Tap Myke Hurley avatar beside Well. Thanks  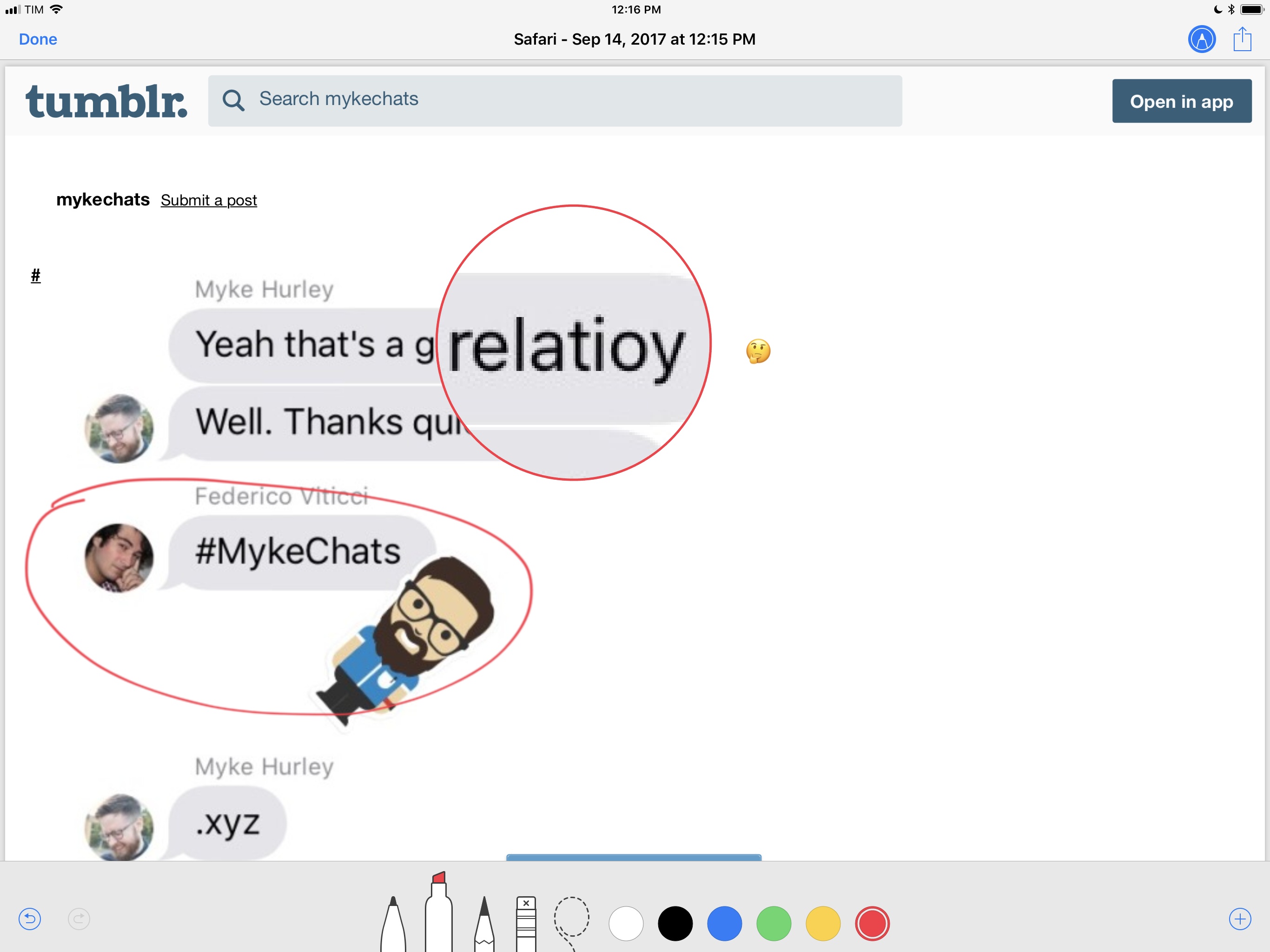pyautogui.click(x=119, y=428)
